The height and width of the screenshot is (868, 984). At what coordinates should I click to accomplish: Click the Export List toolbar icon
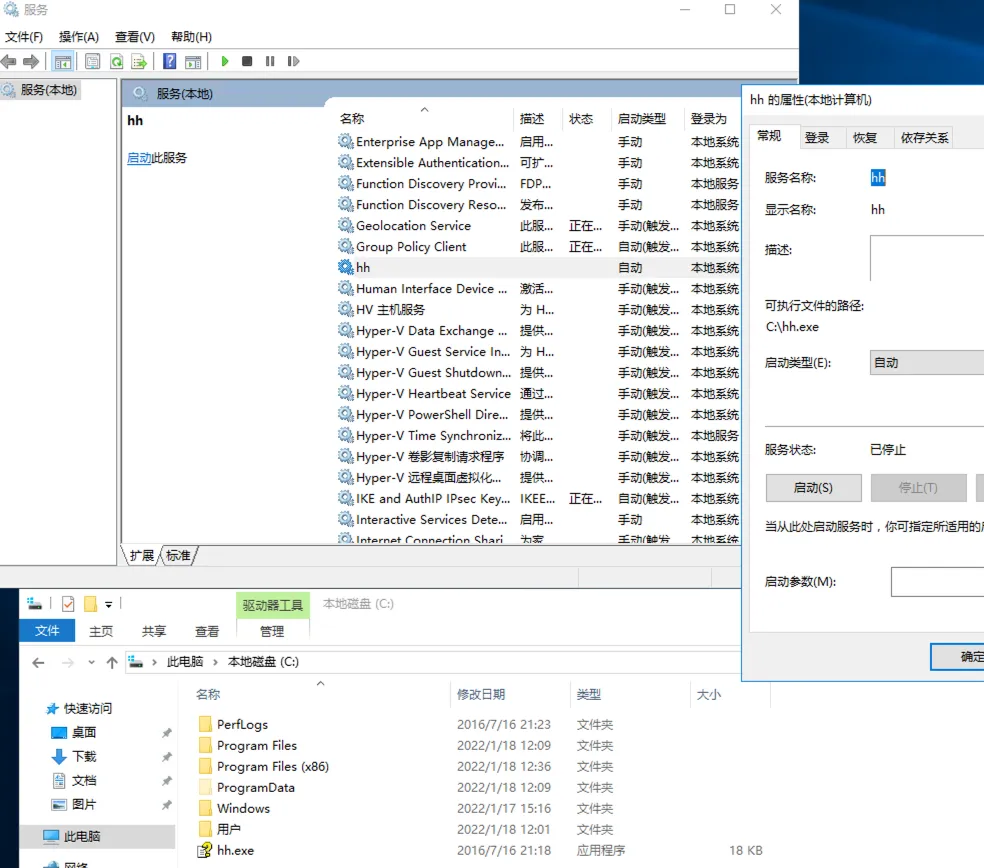tap(139, 62)
